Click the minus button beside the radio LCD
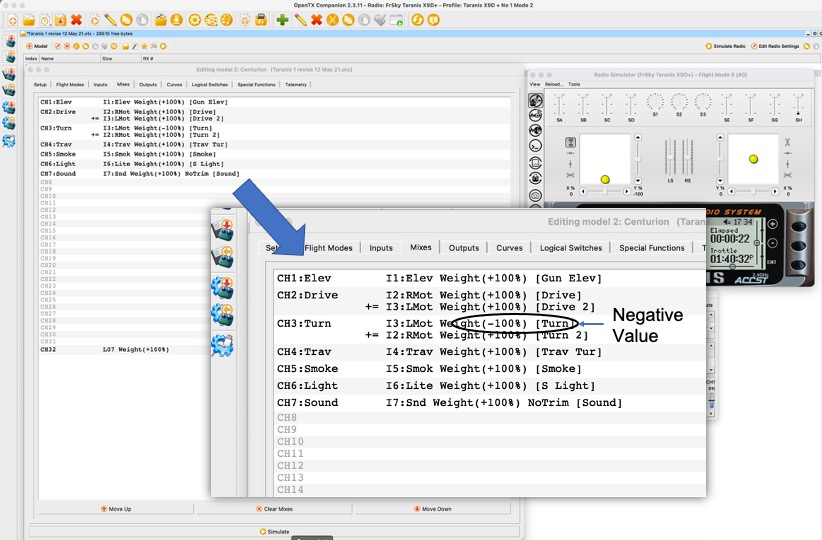Viewport: 822px width, 540px height. tap(773, 243)
